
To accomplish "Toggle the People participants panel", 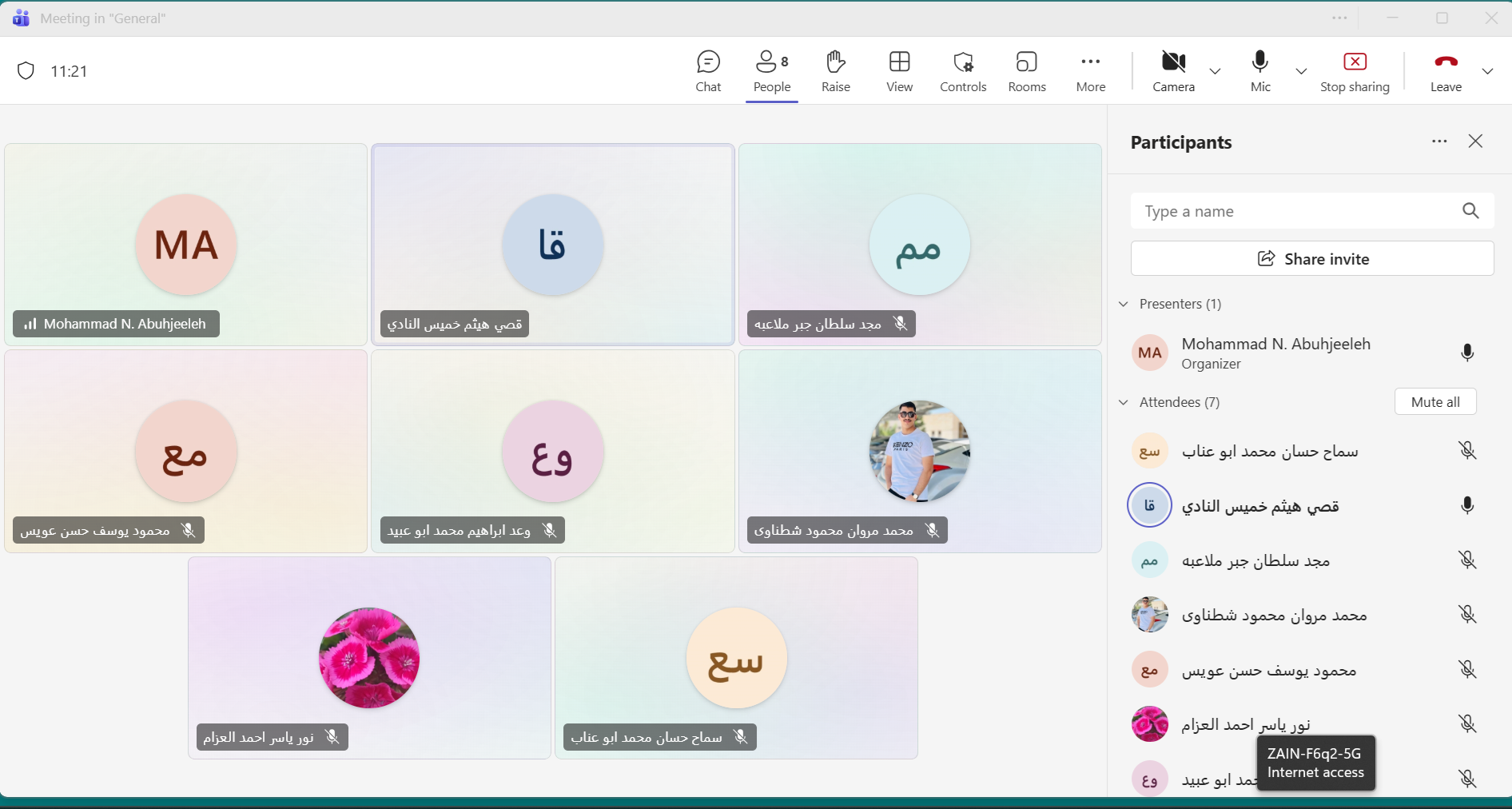I will [772, 72].
